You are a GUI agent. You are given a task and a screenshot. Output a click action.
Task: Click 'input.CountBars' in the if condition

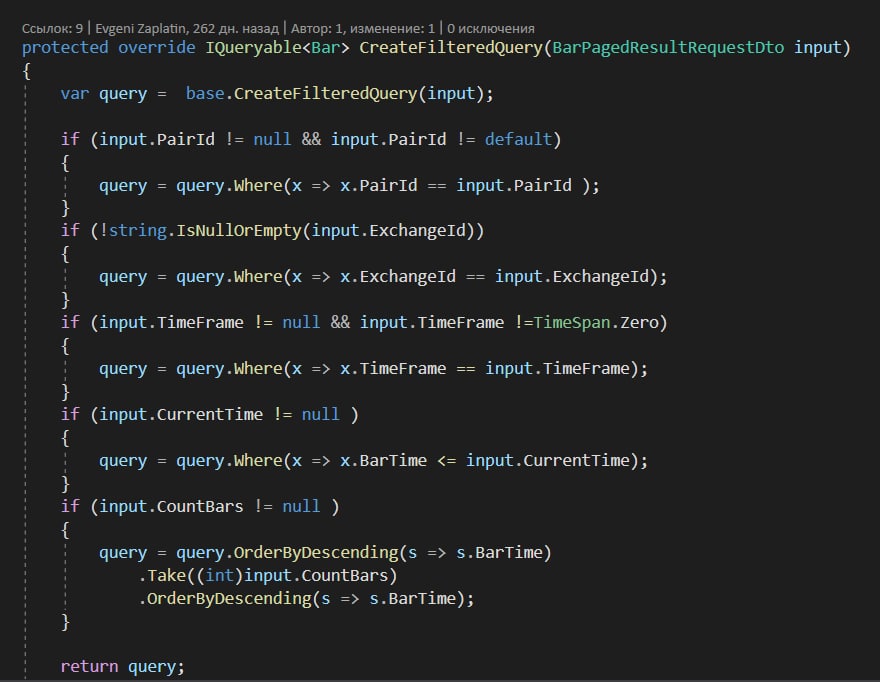click(172, 507)
